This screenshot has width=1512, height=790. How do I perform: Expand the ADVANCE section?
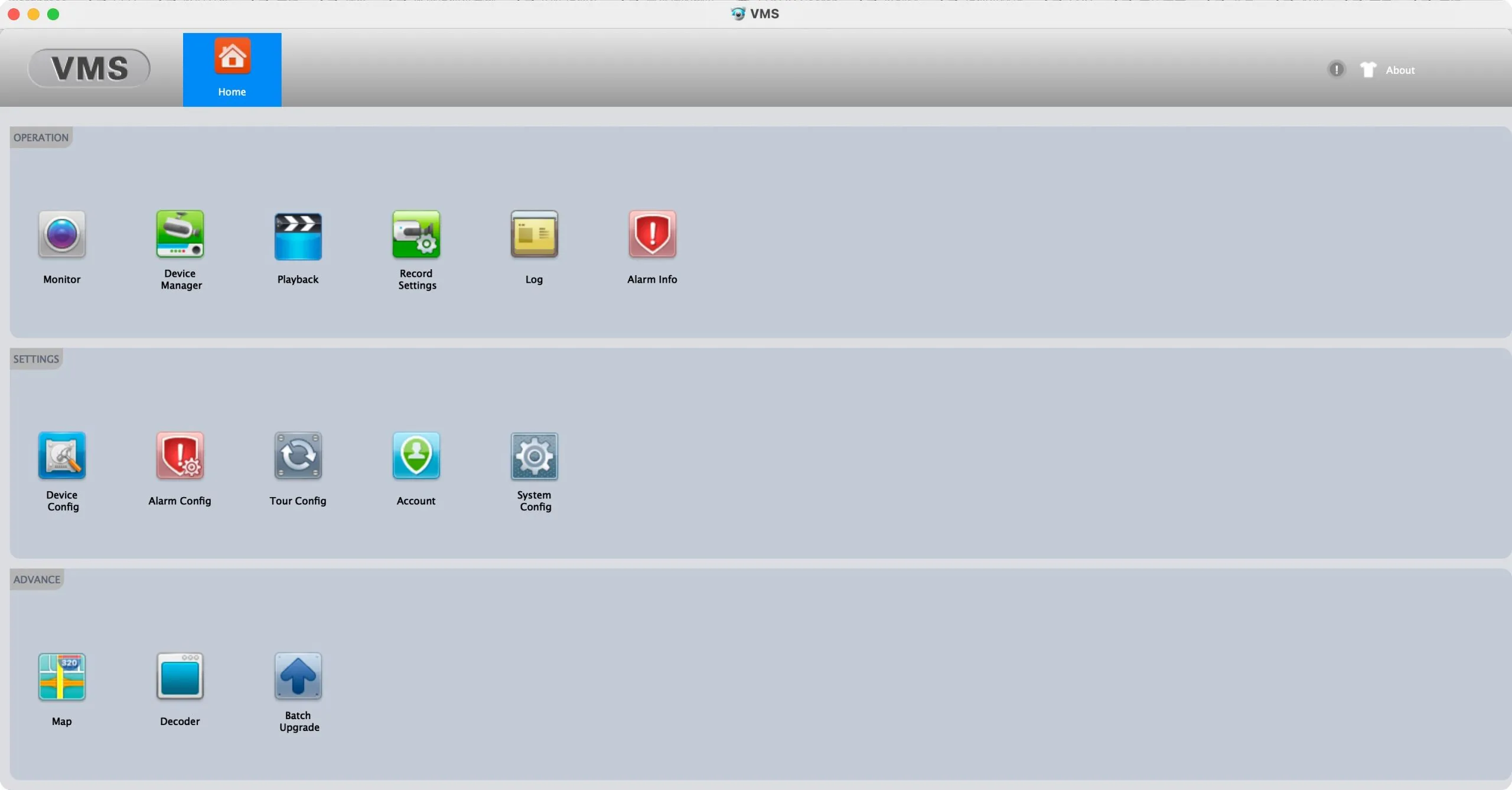point(36,579)
